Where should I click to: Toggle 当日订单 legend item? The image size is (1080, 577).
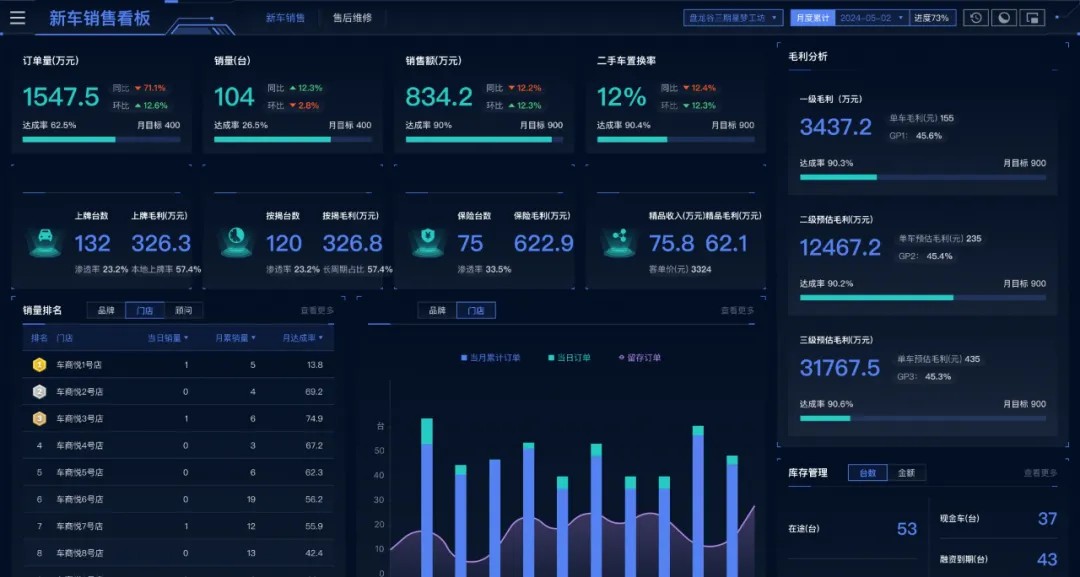tap(569, 358)
